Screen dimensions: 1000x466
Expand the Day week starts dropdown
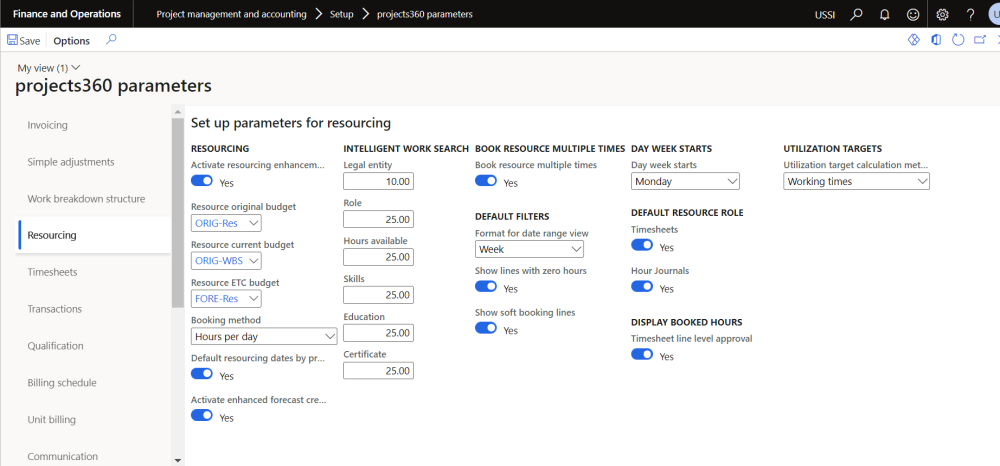point(686,182)
